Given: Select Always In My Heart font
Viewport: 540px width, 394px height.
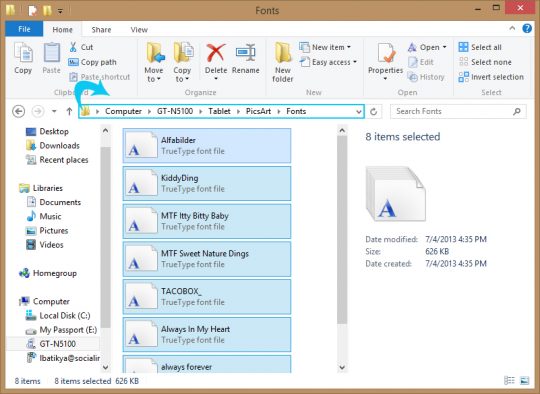Looking at the screenshot, I should point(207,335).
